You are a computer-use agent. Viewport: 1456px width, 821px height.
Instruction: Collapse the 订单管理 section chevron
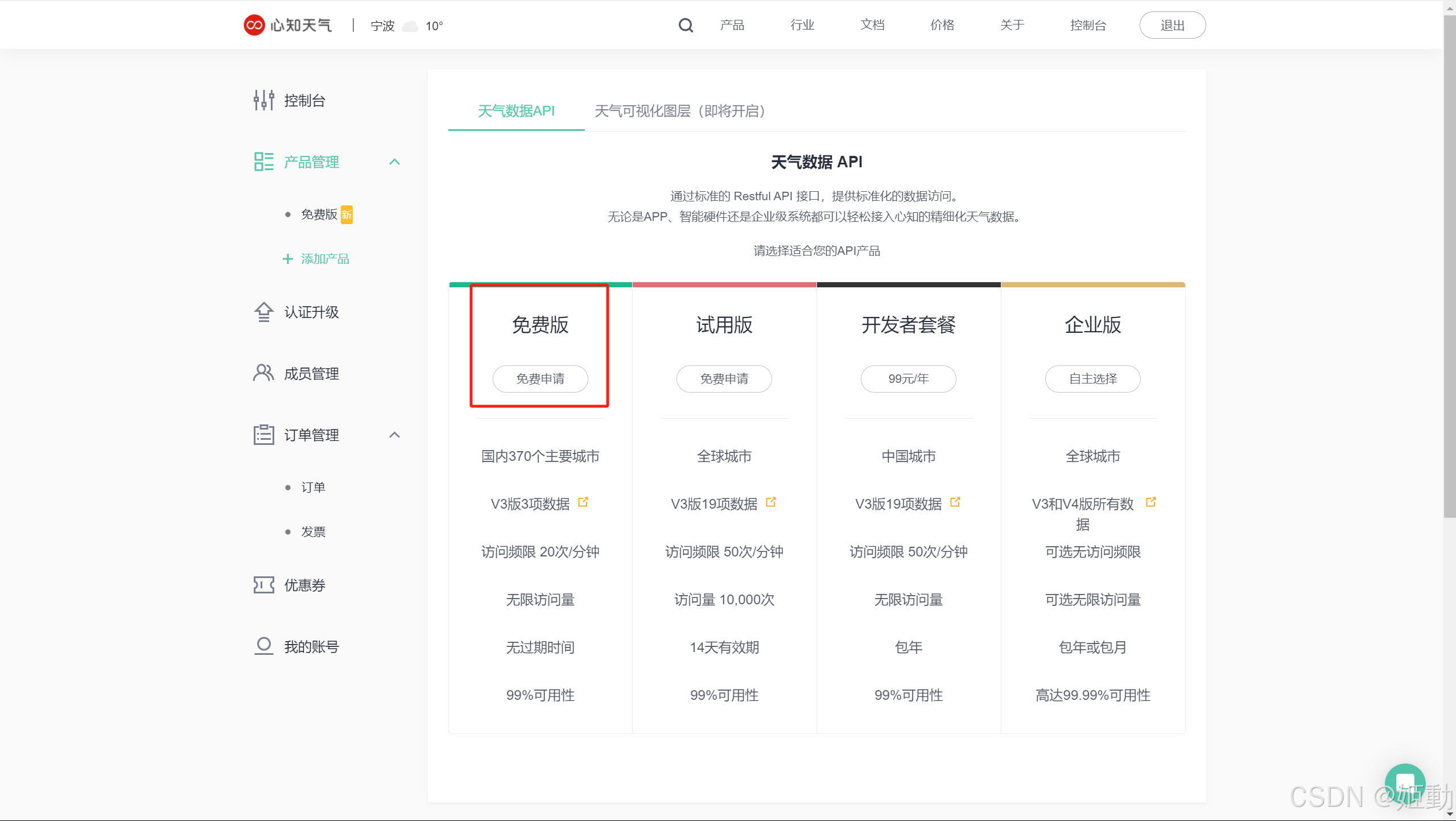[394, 435]
